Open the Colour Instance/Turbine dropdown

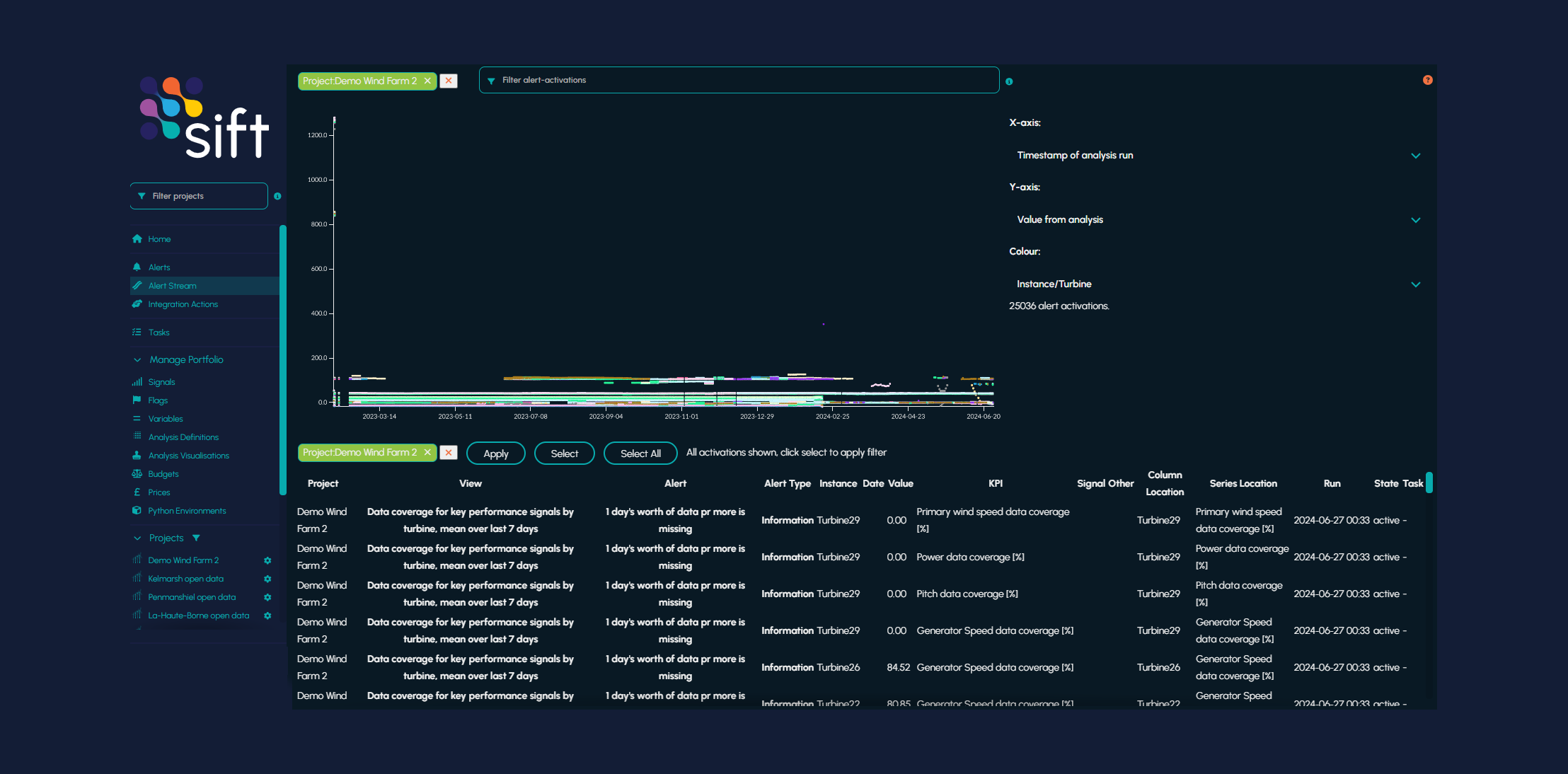pos(1218,284)
